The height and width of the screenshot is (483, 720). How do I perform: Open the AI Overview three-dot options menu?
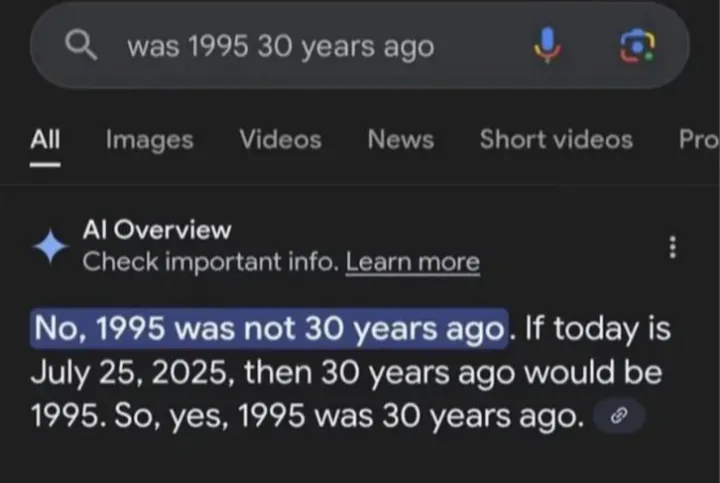pyautogui.click(x=673, y=247)
